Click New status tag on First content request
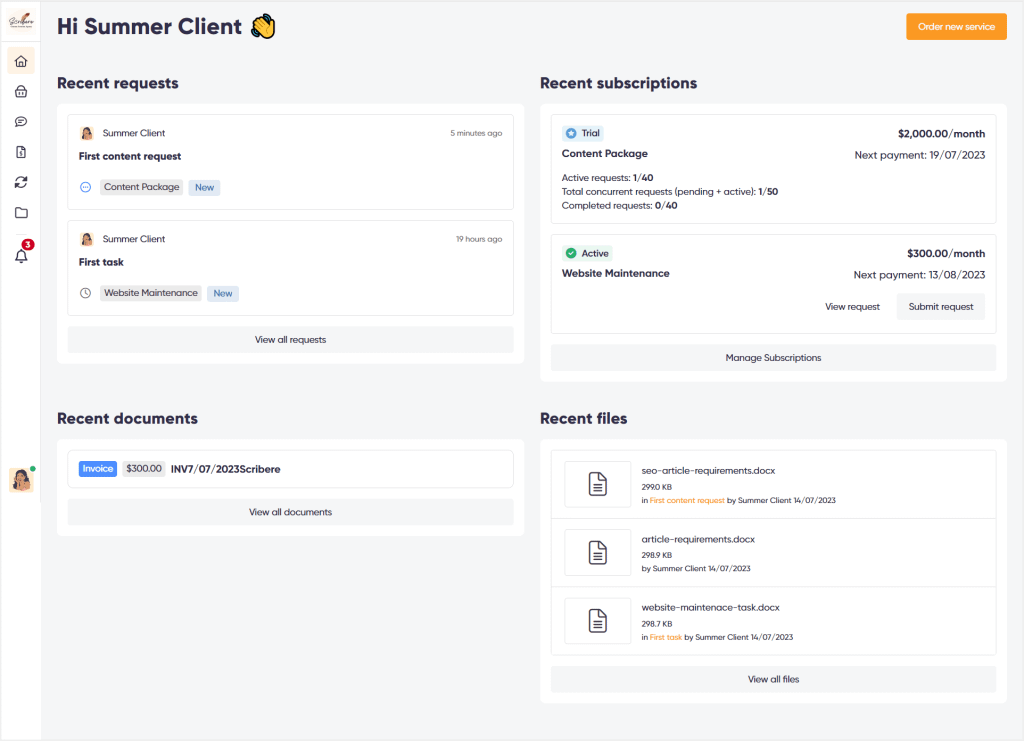This screenshot has width=1024, height=741. [204, 187]
